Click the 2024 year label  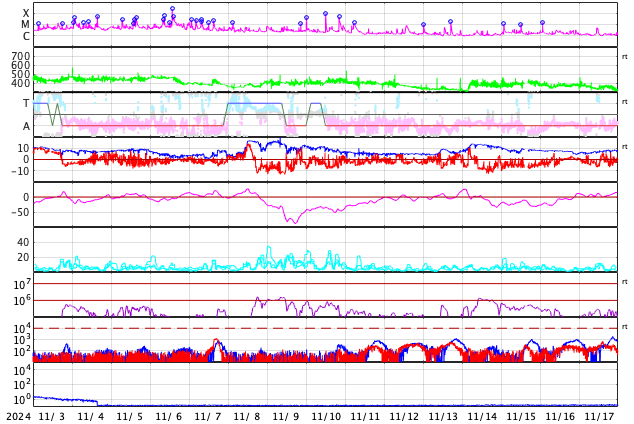18,416
